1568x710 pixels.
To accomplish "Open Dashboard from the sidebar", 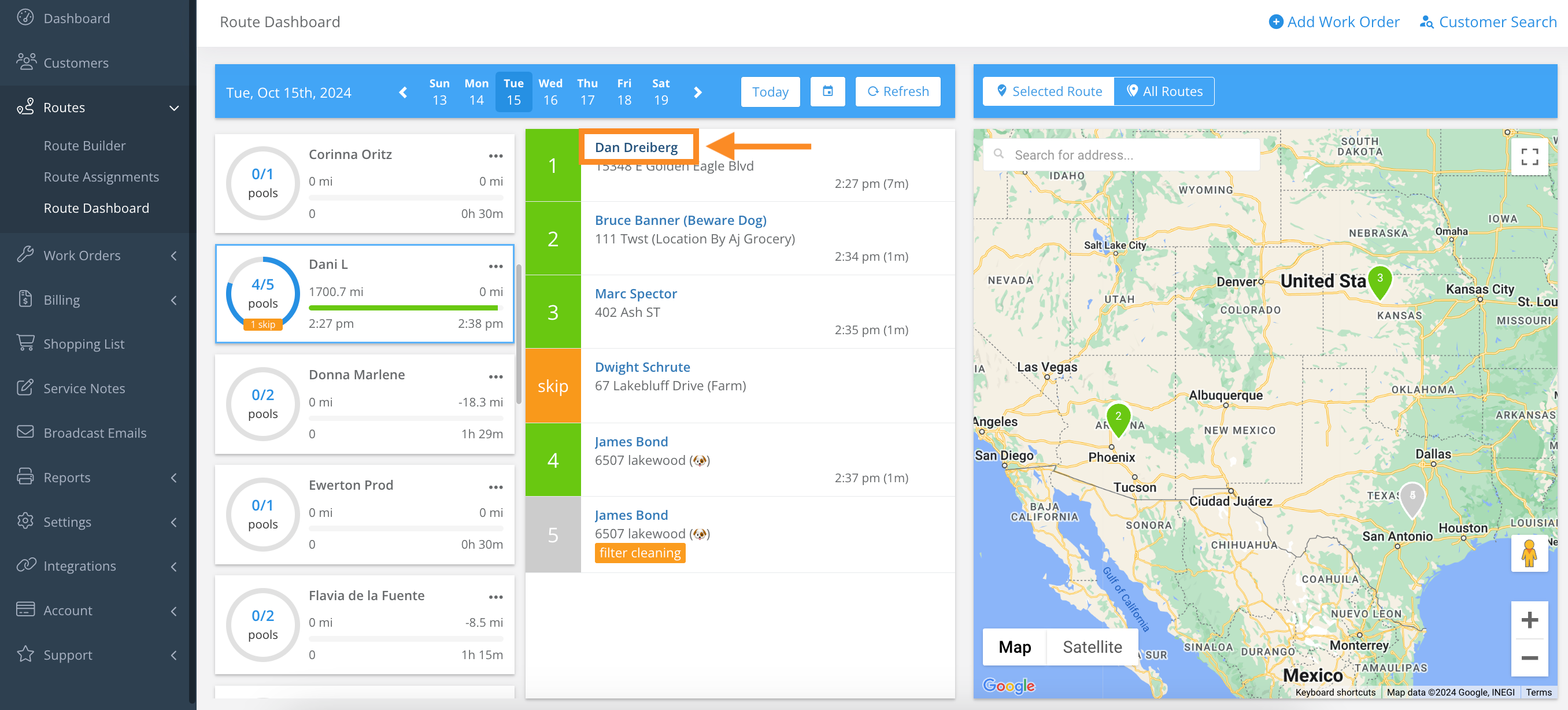I will click(x=77, y=19).
